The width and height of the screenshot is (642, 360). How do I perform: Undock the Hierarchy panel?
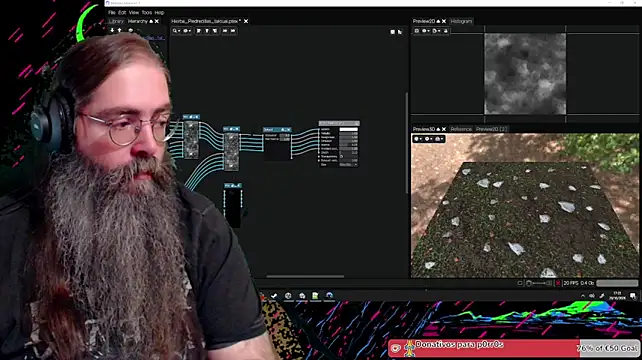tap(151, 21)
